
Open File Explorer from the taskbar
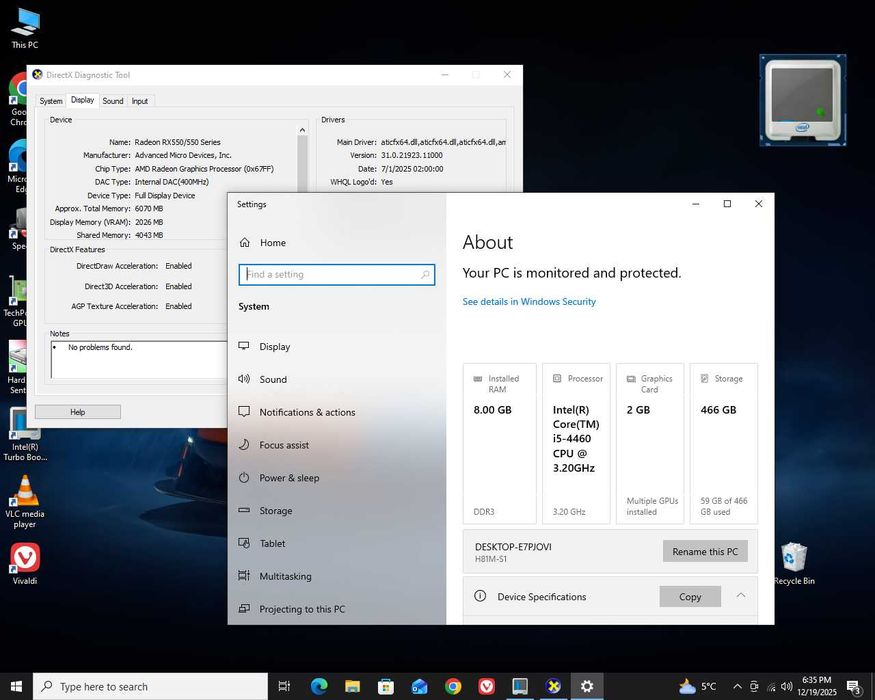(x=352, y=686)
